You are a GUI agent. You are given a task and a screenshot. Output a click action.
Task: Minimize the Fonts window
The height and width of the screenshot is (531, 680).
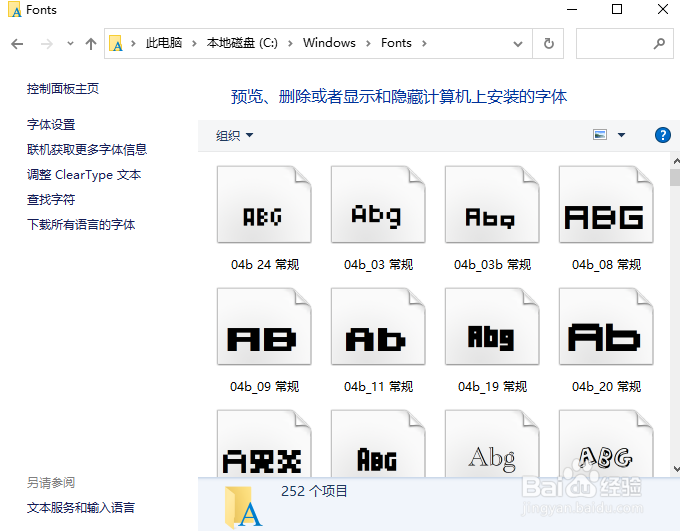point(572,9)
